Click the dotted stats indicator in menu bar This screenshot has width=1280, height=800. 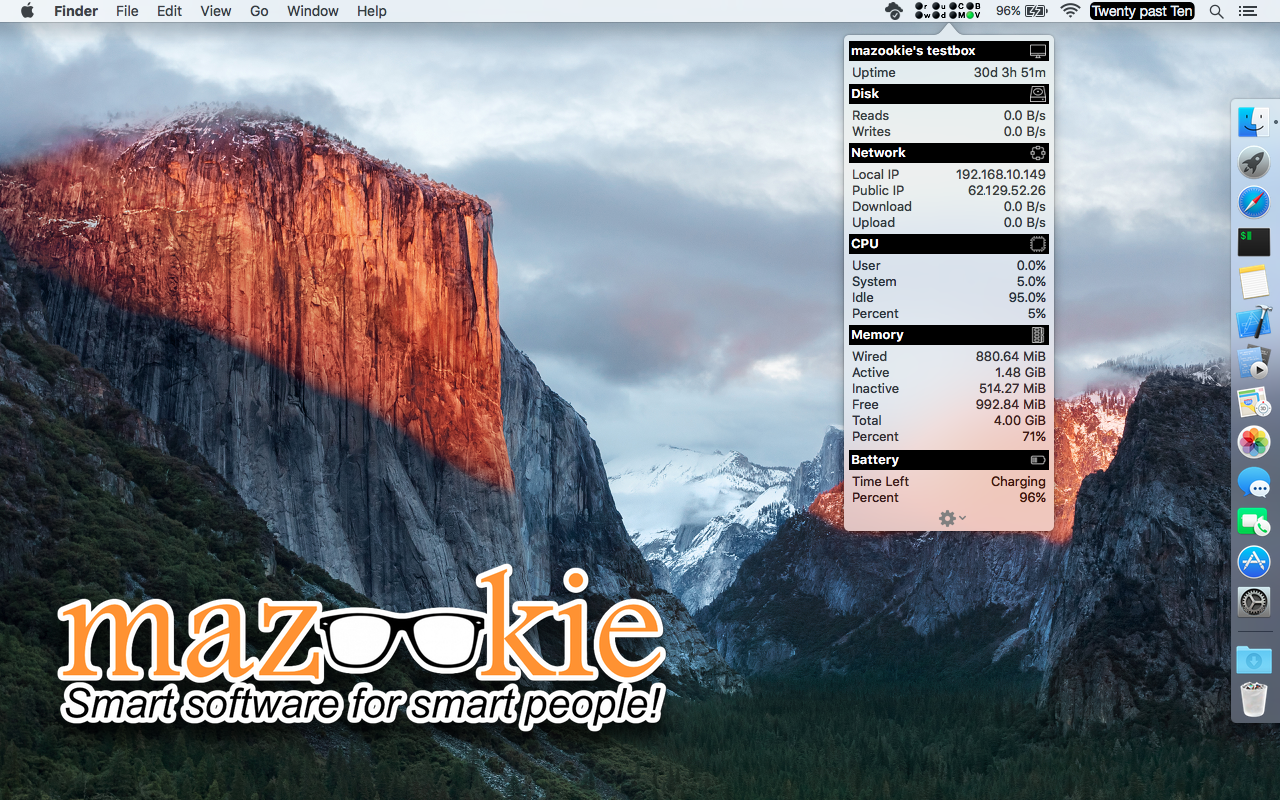[x=948, y=11]
